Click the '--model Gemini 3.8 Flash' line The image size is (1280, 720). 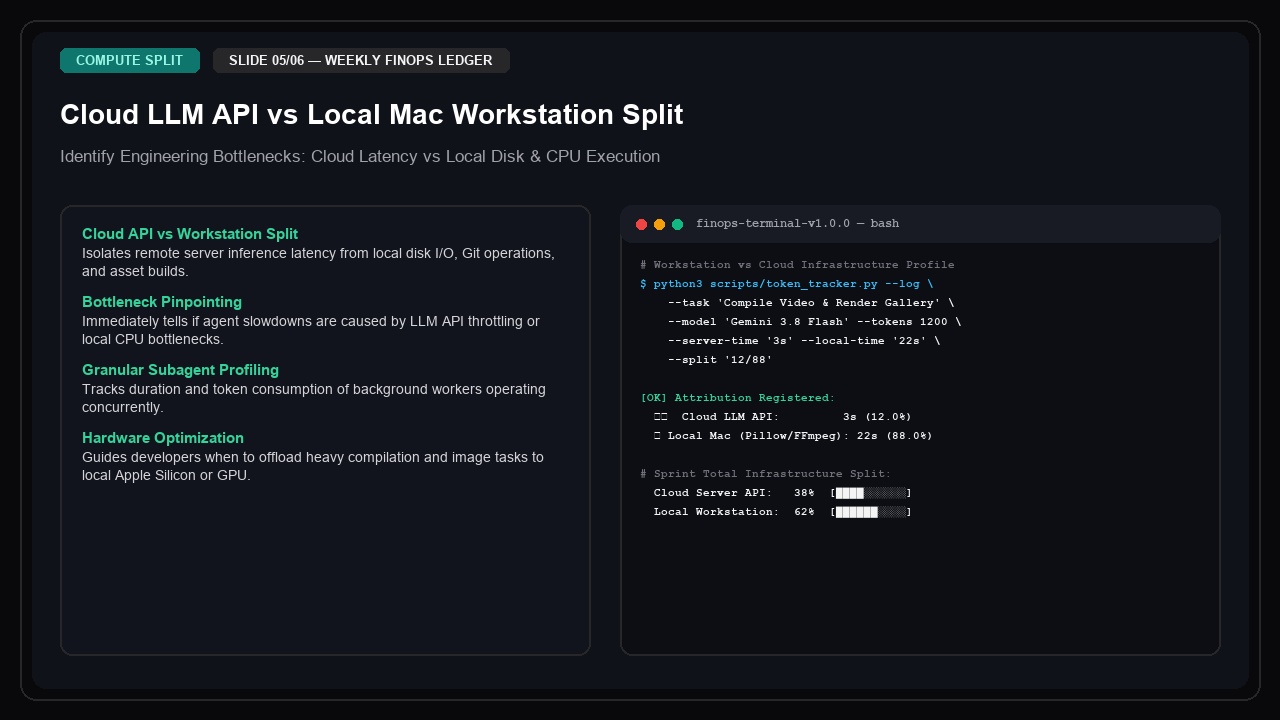point(814,322)
